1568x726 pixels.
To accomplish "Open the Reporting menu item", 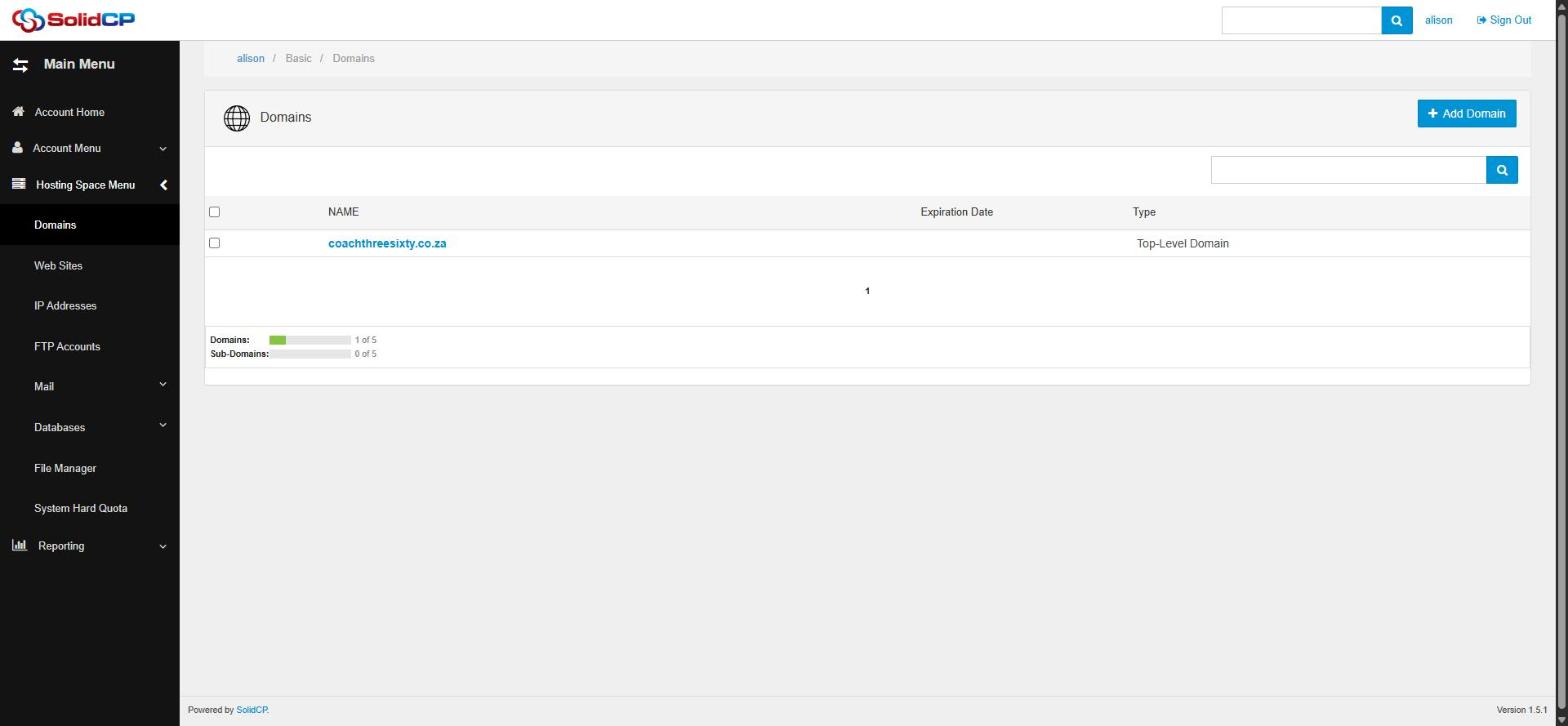I will tap(61, 546).
